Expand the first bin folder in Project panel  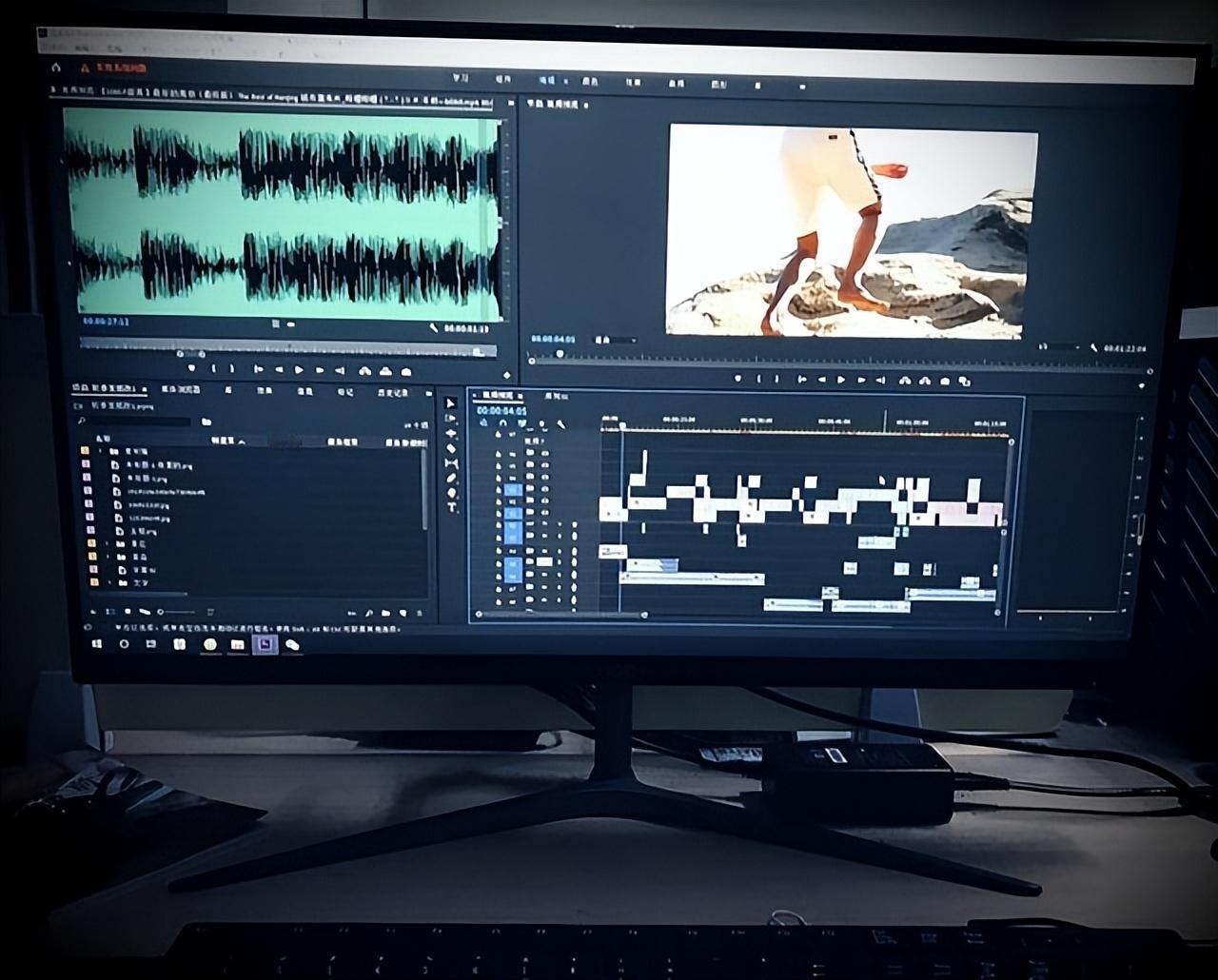tap(101, 451)
